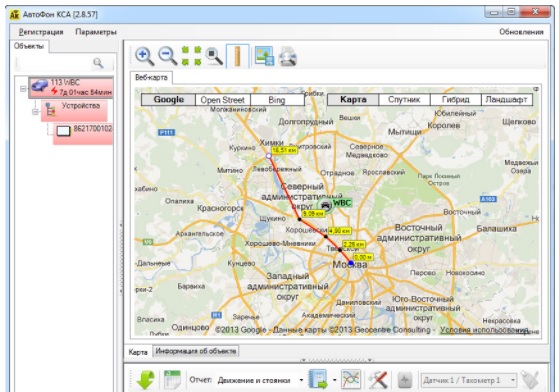Open the Обновления menu
The width and height of the screenshot is (559, 392).
coord(521,32)
